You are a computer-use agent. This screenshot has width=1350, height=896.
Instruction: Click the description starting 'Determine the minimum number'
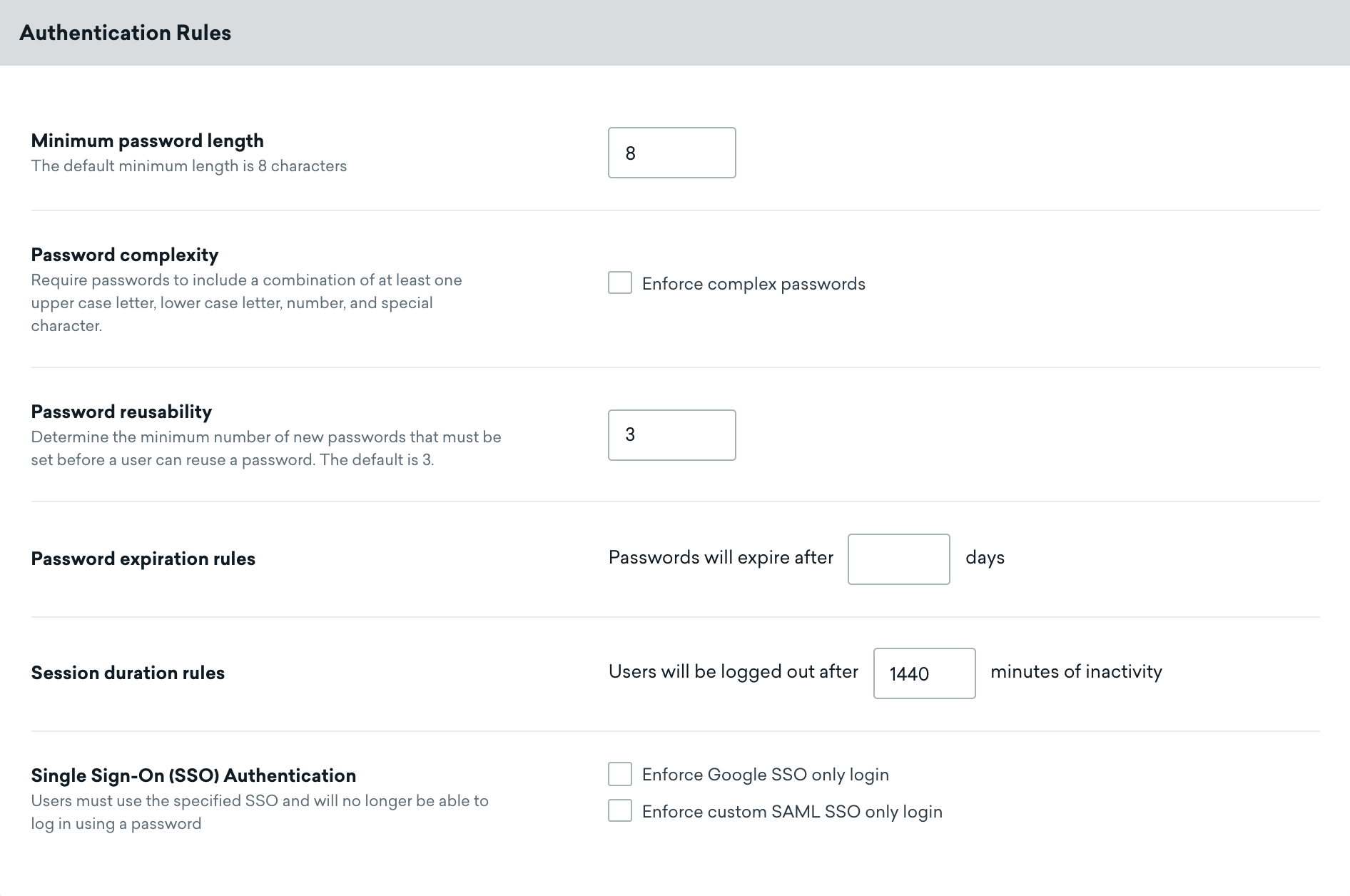click(266, 448)
